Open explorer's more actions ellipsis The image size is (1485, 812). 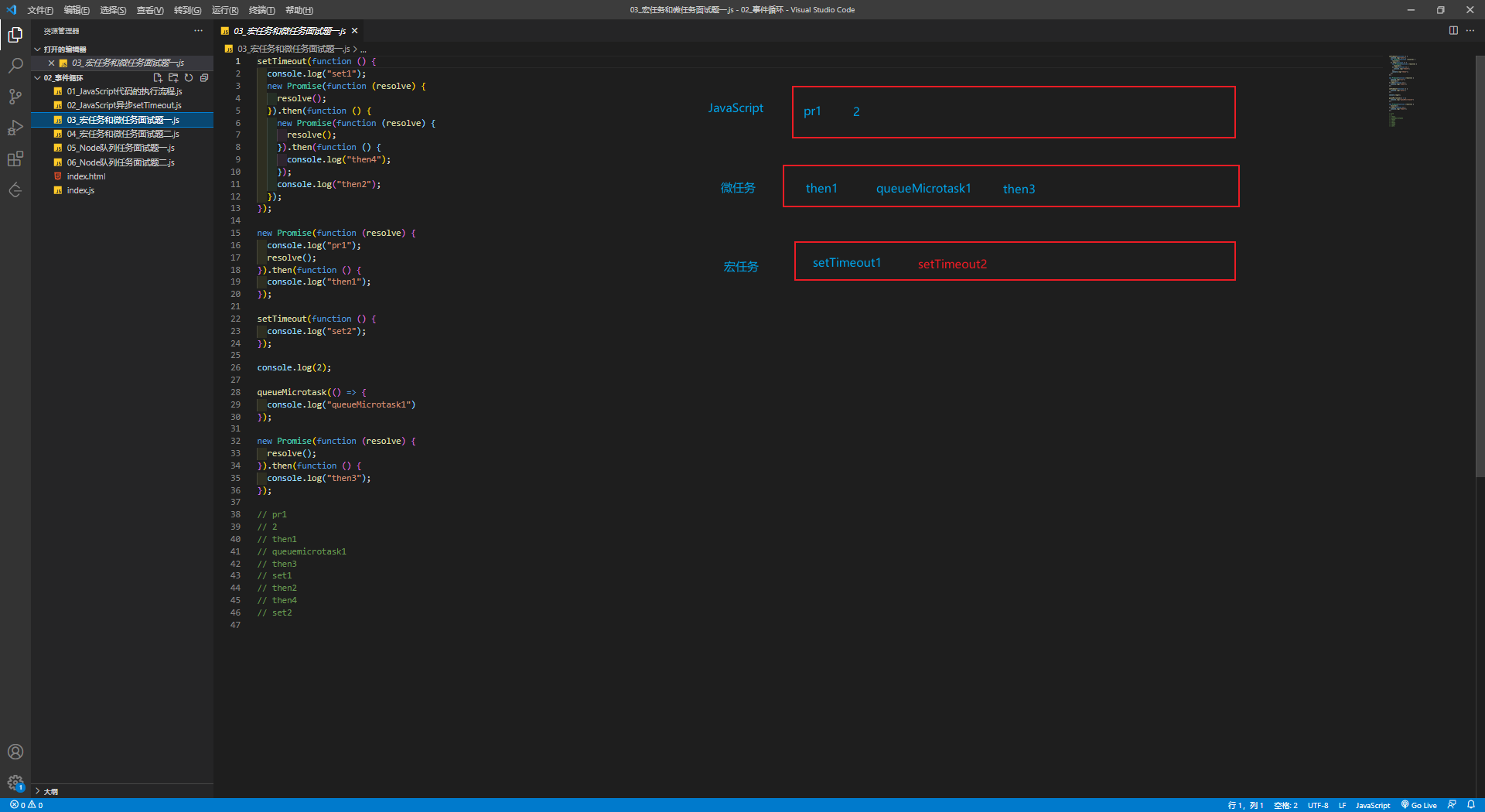[199, 31]
